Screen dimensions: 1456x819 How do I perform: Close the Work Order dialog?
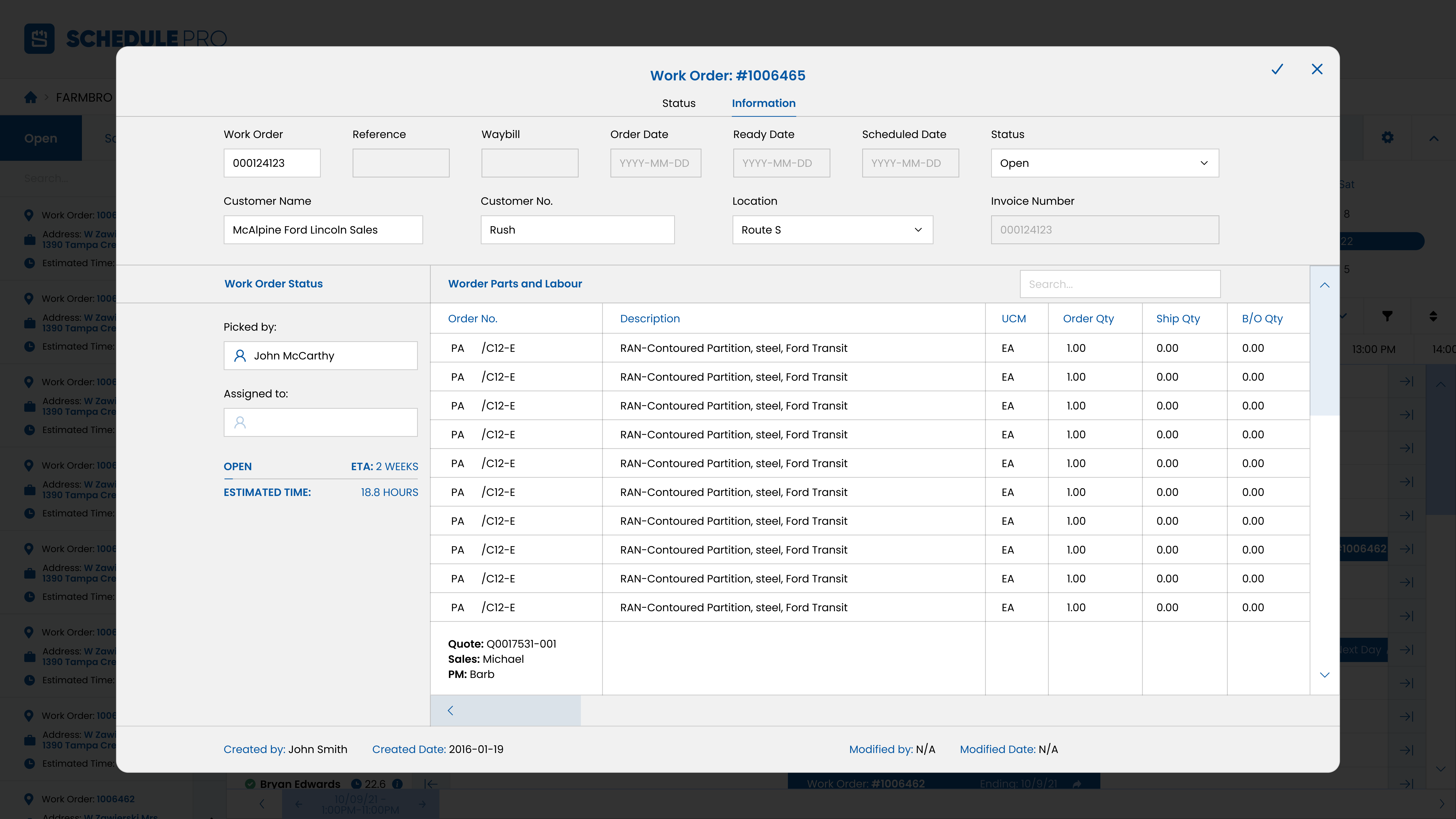pyautogui.click(x=1317, y=69)
